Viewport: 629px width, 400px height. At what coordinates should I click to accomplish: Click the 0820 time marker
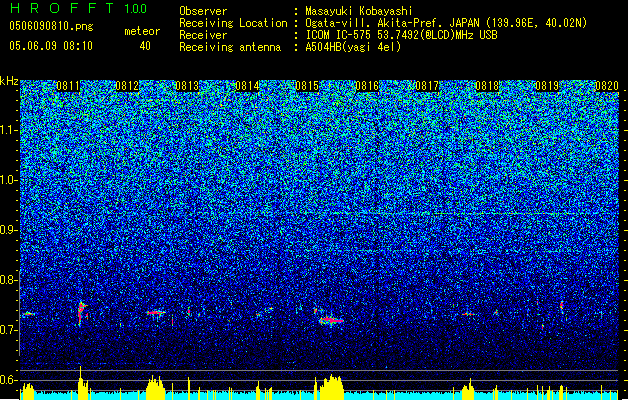pyautogui.click(x=607, y=86)
